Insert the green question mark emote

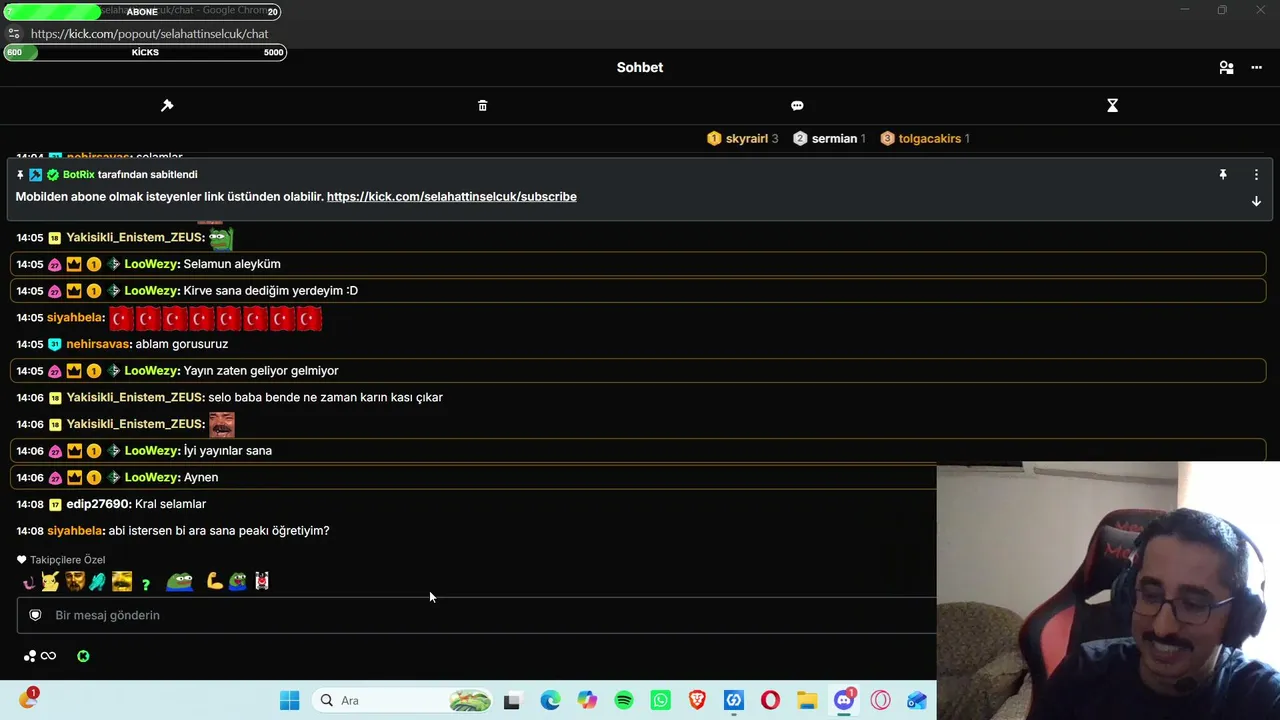pos(146,584)
